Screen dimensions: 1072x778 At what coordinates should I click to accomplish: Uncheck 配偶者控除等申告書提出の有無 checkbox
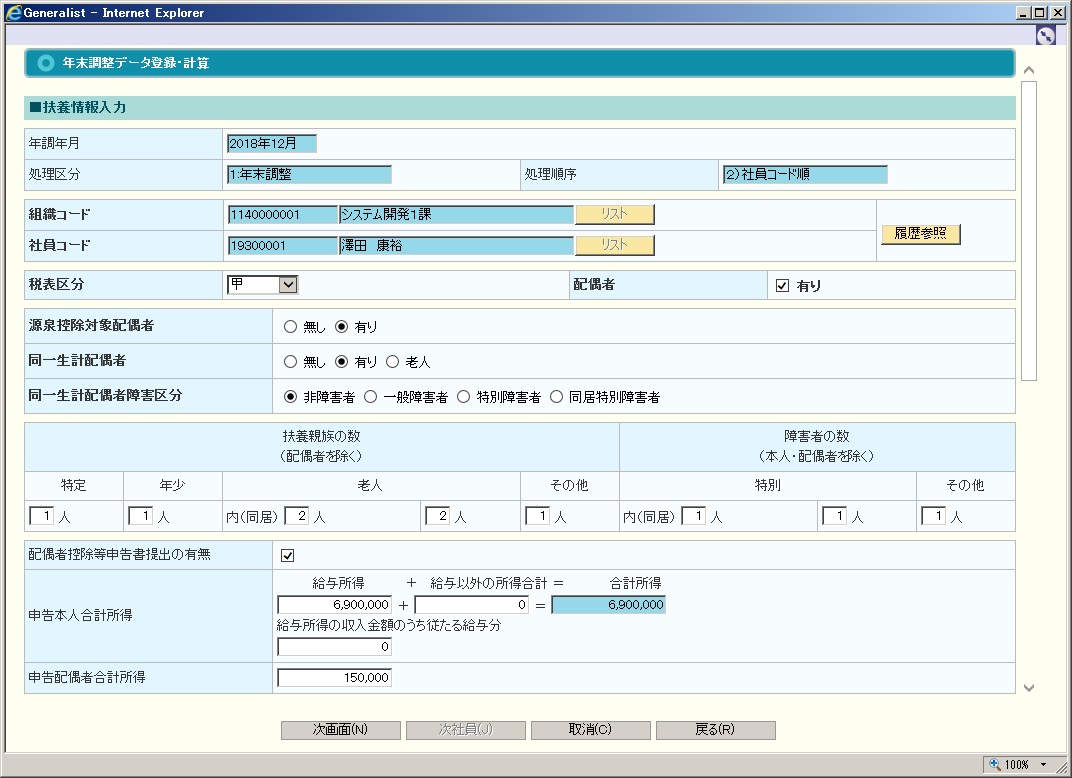(288, 556)
